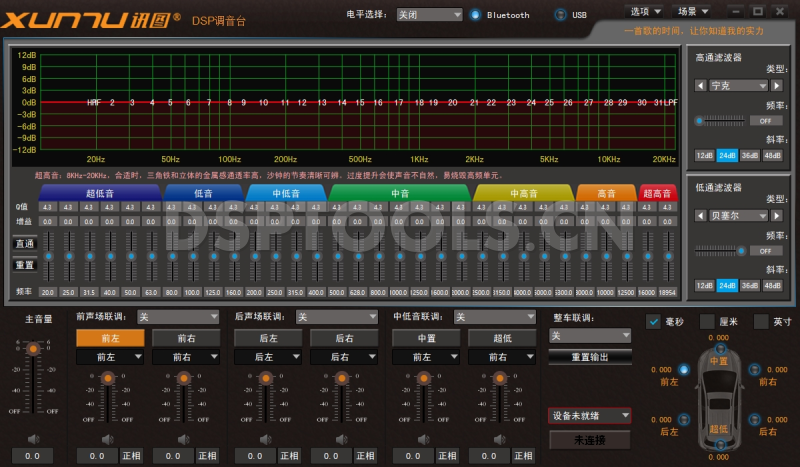Open the 电平选择 dropdown
Image resolution: width=800 pixels, height=467 pixels.
[x=429, y=15]
